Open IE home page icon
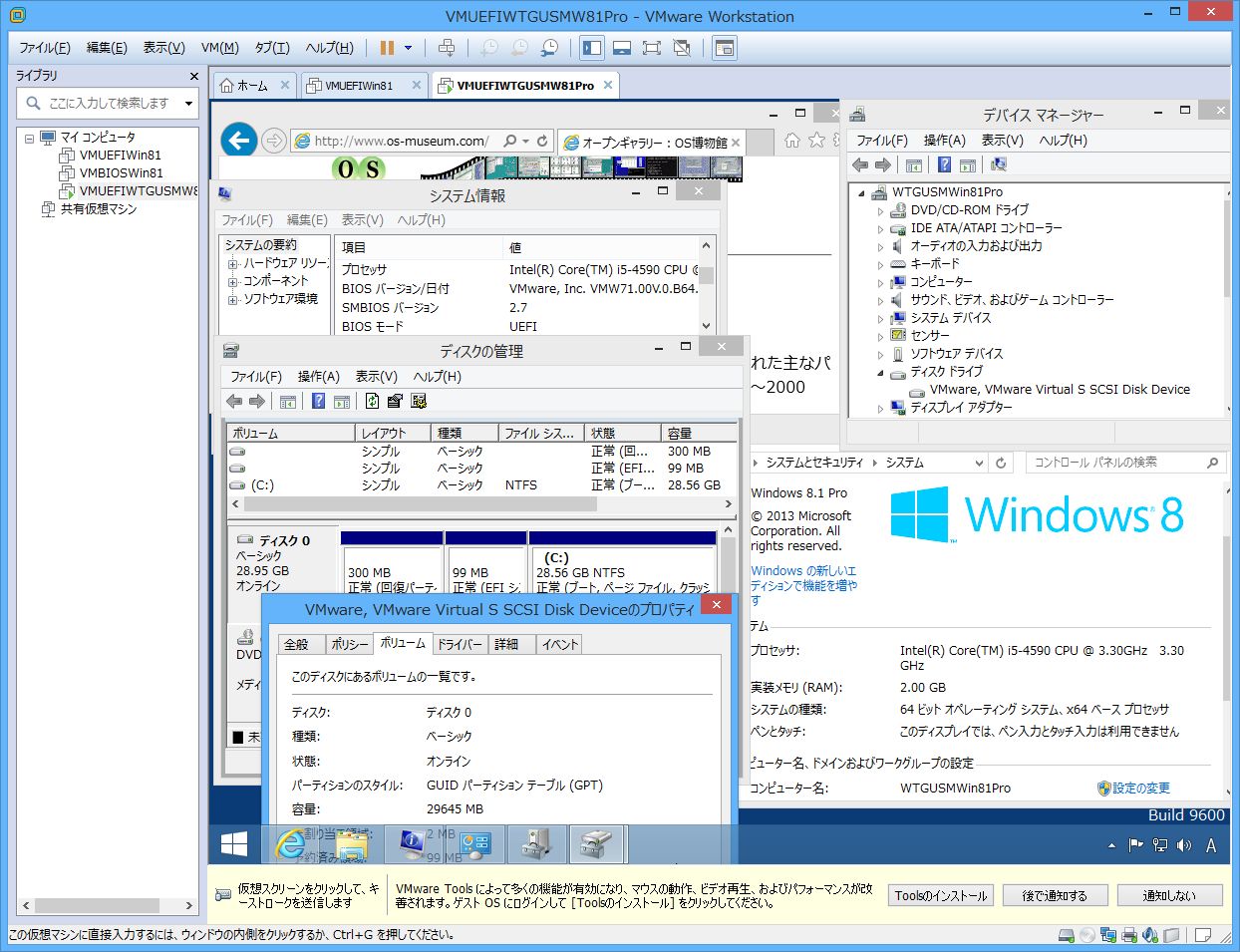The width and height of the screenshot is (1240, 952). [x=792, y=141]
